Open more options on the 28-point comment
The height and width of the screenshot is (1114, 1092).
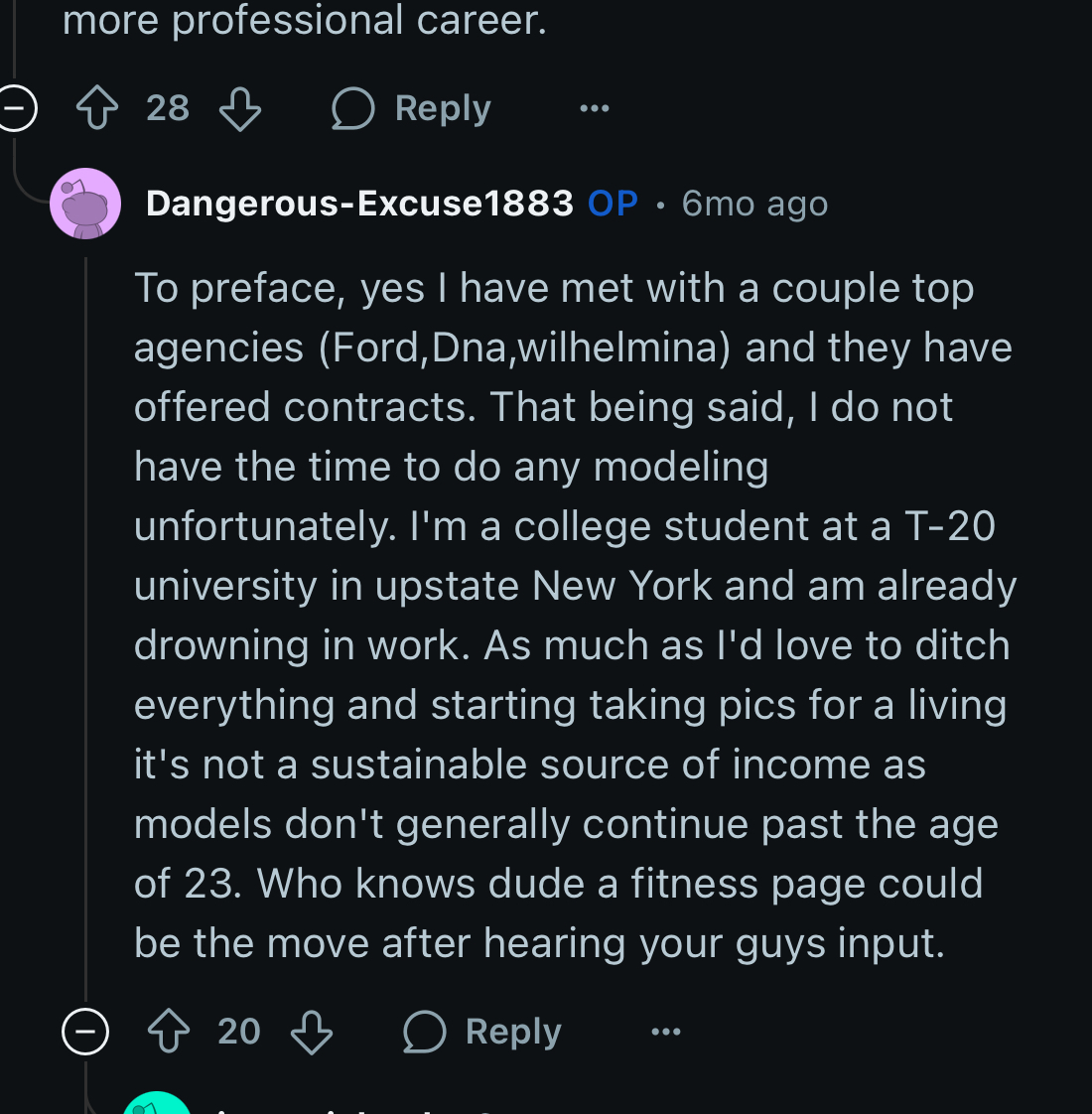[595, 108]
